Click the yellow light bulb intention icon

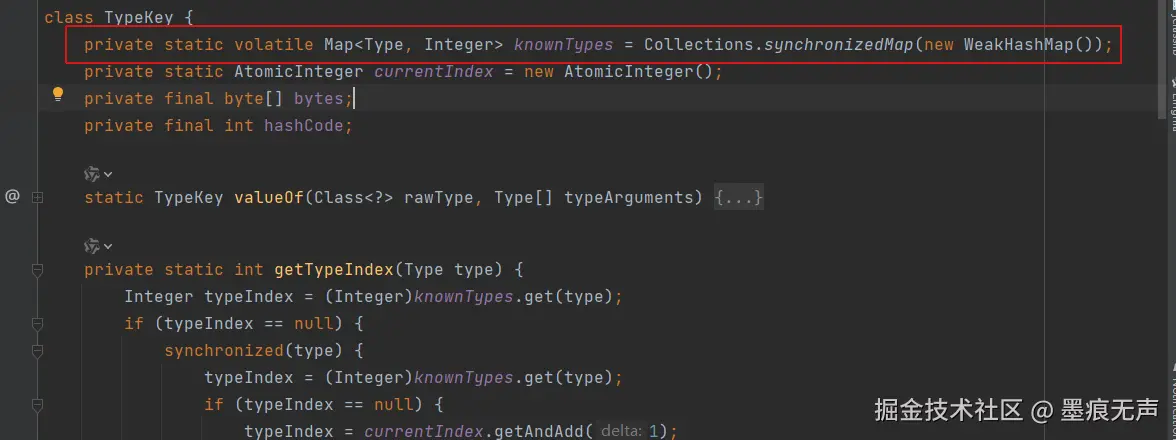(x=58, y=94)
